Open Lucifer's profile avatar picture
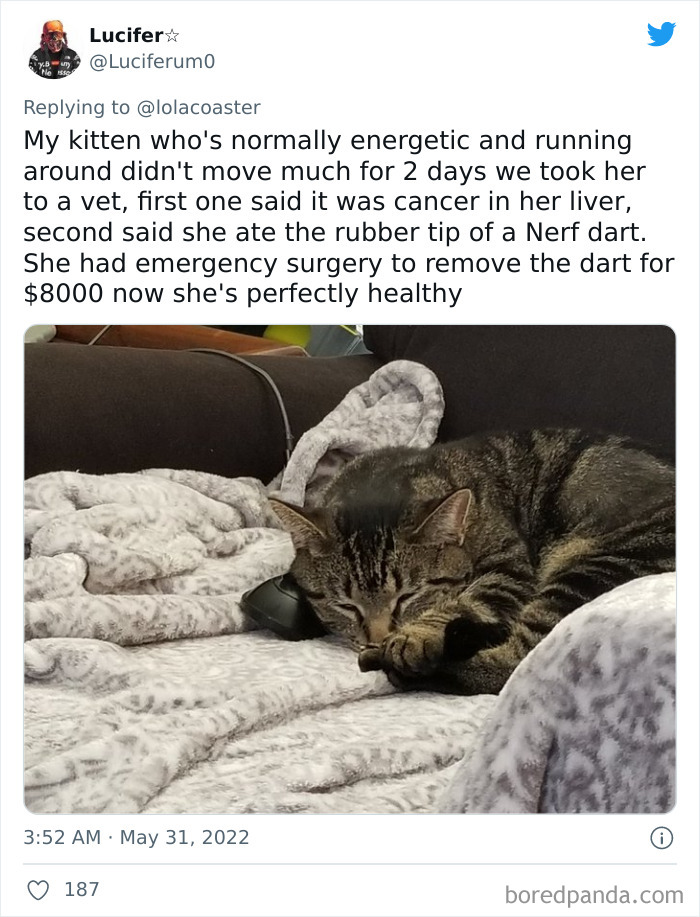This screenshot has width=700, height=917. tap(54, 49)
